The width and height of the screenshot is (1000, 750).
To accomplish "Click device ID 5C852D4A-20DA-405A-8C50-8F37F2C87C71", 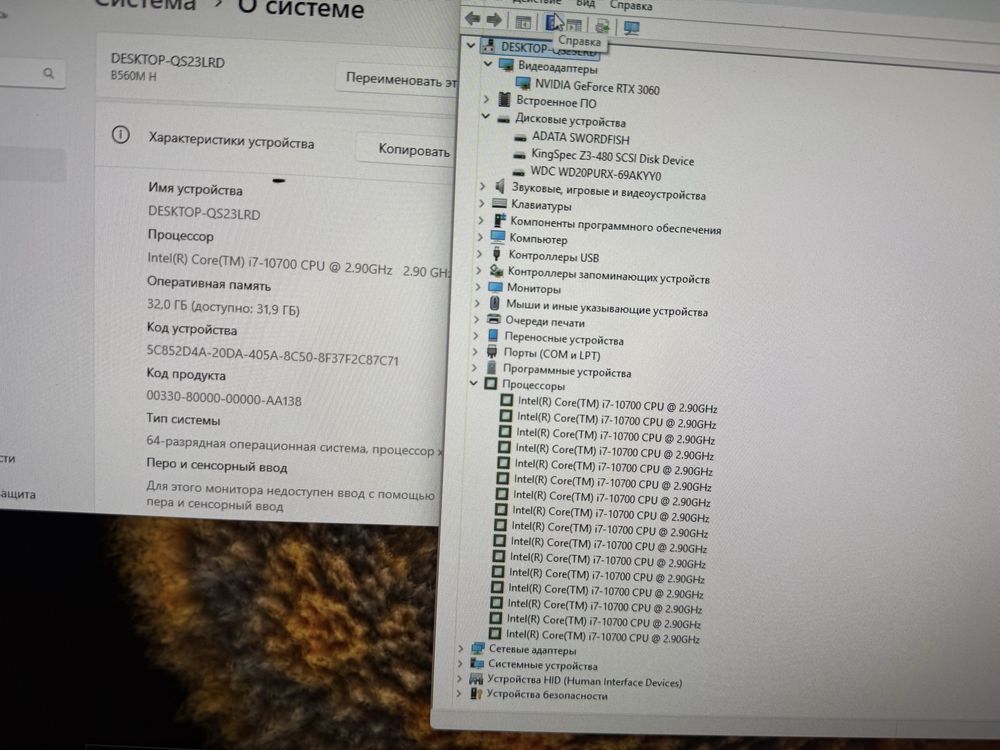I will point(272,355).
